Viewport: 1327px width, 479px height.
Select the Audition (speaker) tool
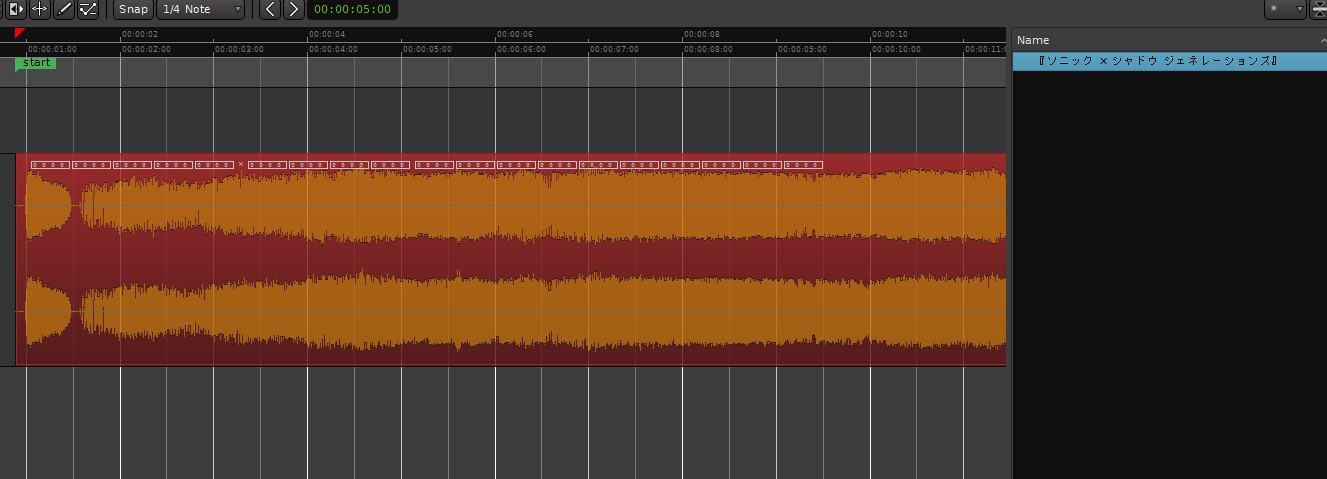(x=15, y=9)
